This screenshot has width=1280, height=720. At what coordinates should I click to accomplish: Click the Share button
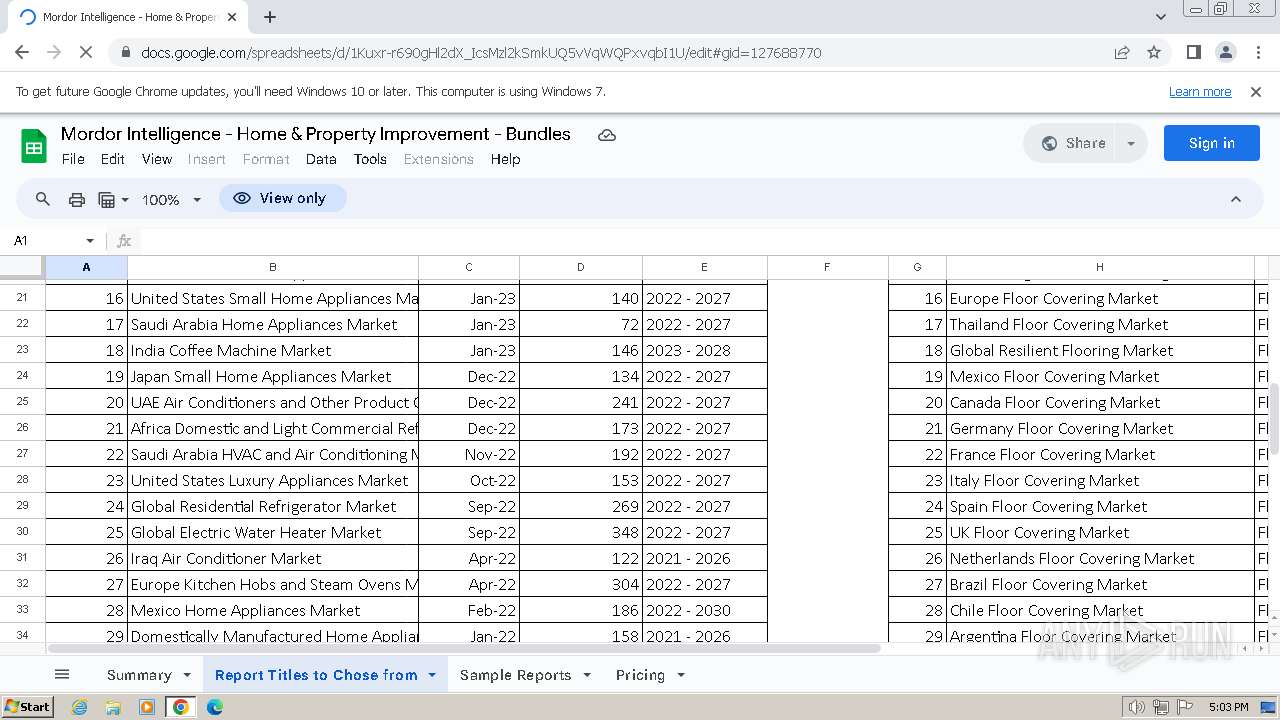tap(1071, 143)
